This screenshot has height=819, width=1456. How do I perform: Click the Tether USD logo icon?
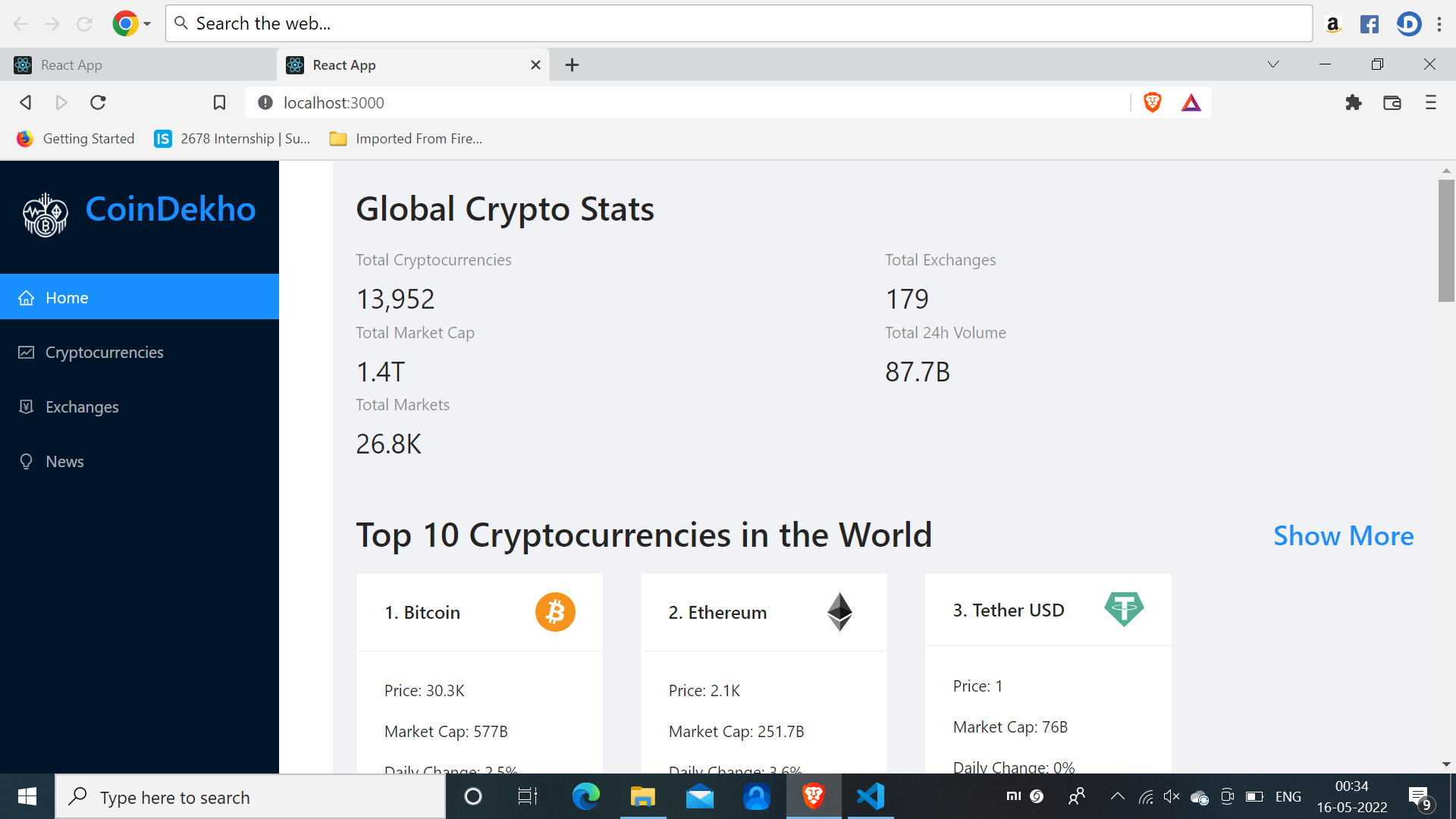1123,609
